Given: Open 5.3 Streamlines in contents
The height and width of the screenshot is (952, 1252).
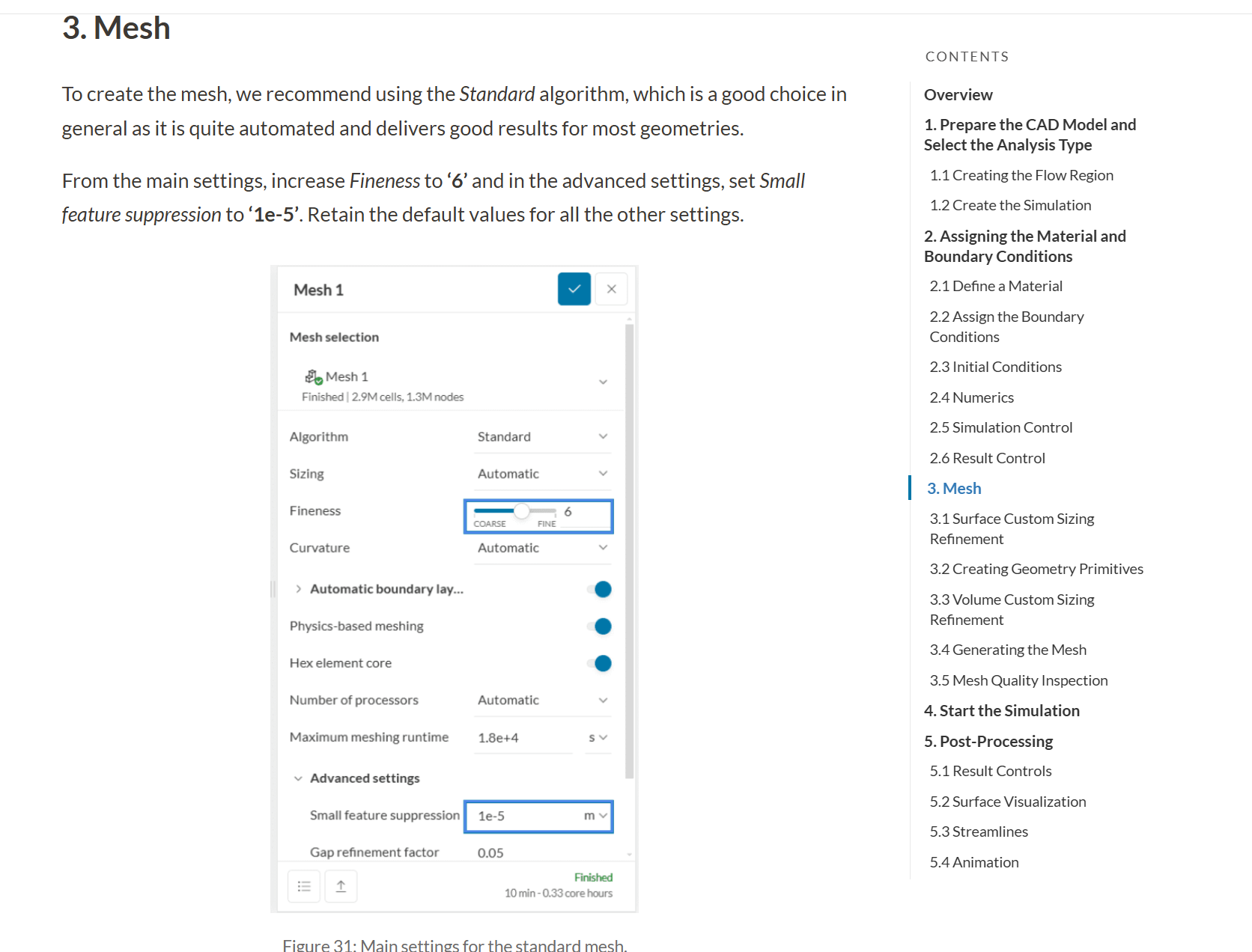Looking at the screenshot, I should (979, 832).
